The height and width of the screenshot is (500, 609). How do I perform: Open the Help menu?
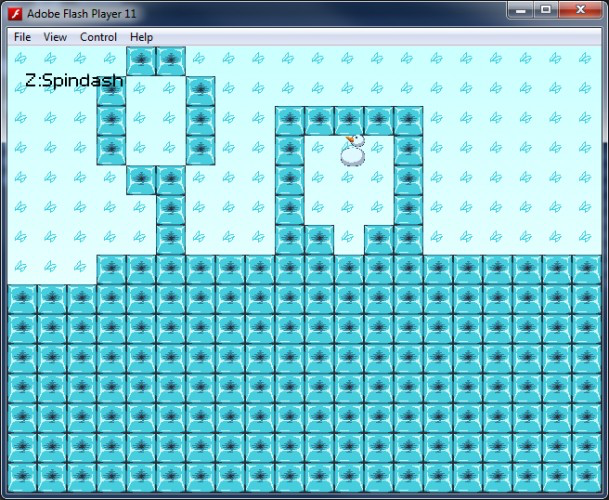click(x=141, y=37)
